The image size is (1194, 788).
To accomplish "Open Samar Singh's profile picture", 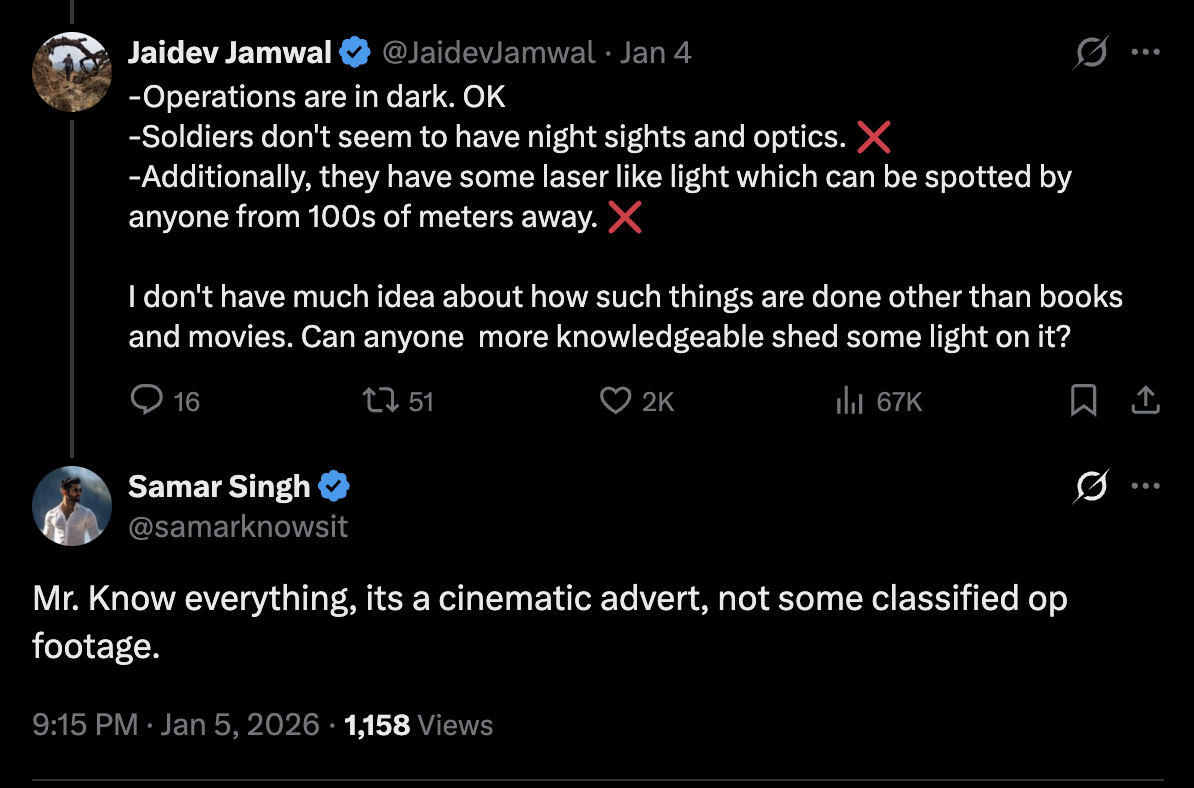I will [x=71, y=506].
